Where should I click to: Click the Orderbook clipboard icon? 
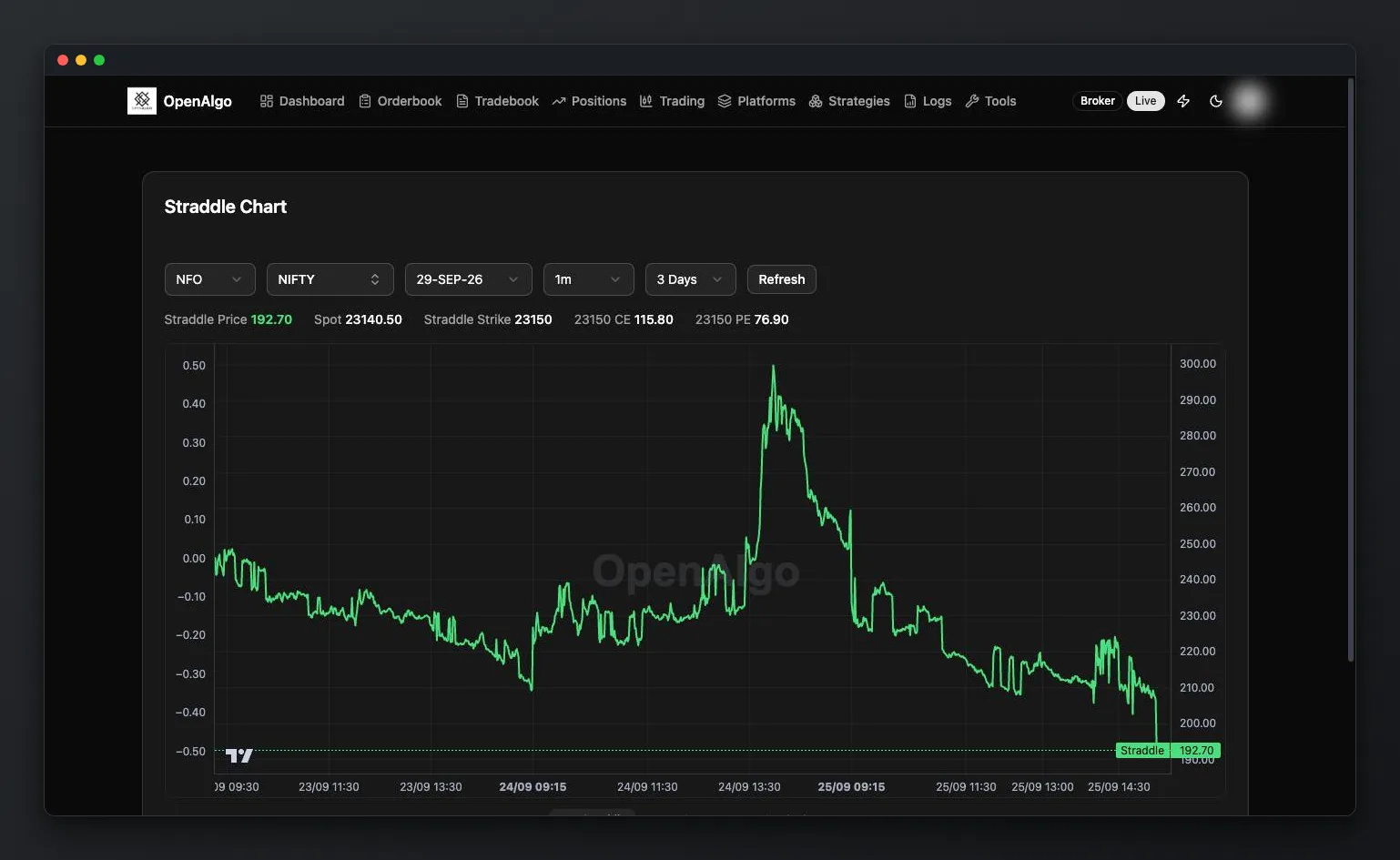pyautogui.click(x=365, y=101)
